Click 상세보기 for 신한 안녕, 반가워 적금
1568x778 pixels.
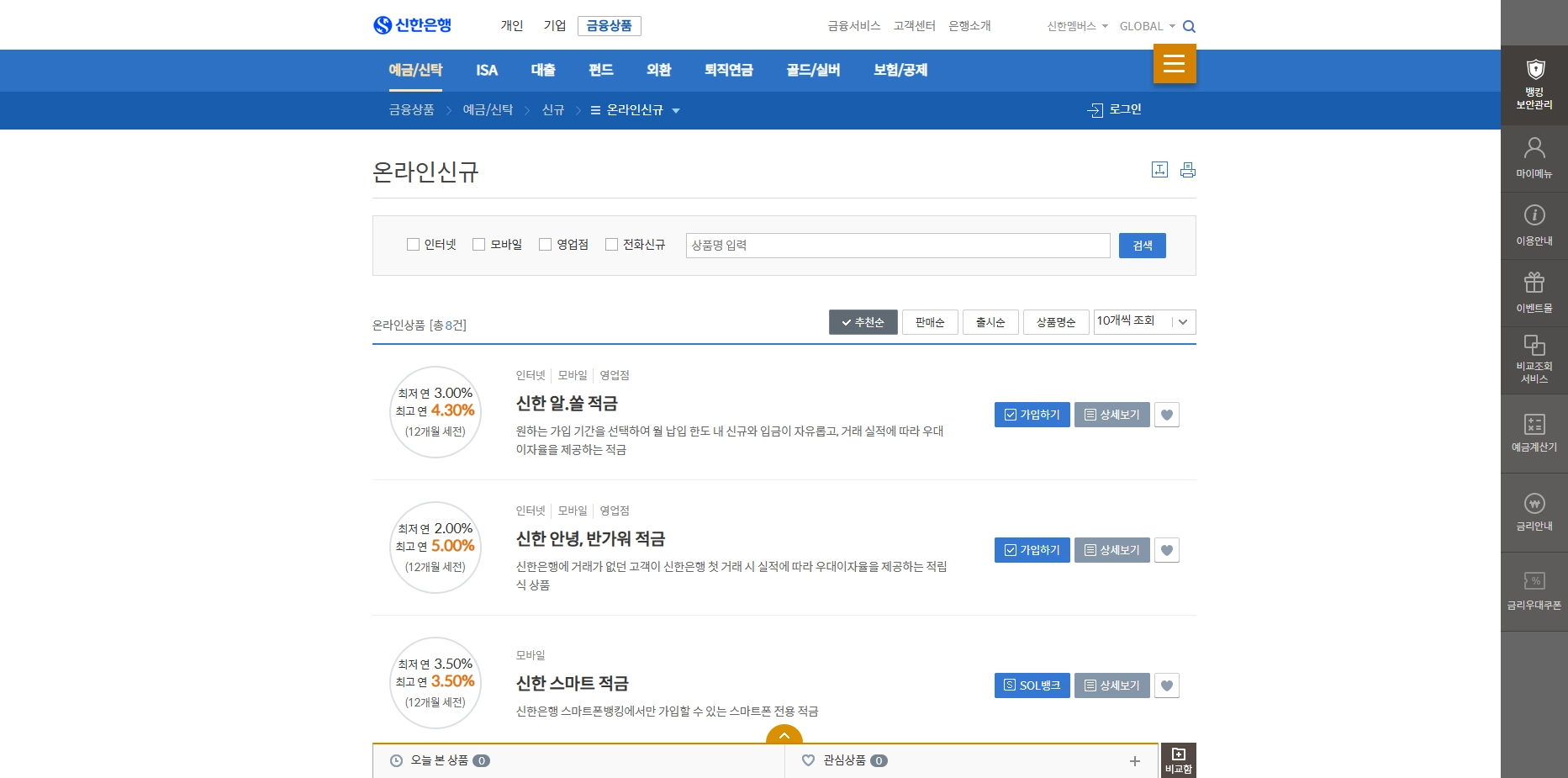point(1111,550)
